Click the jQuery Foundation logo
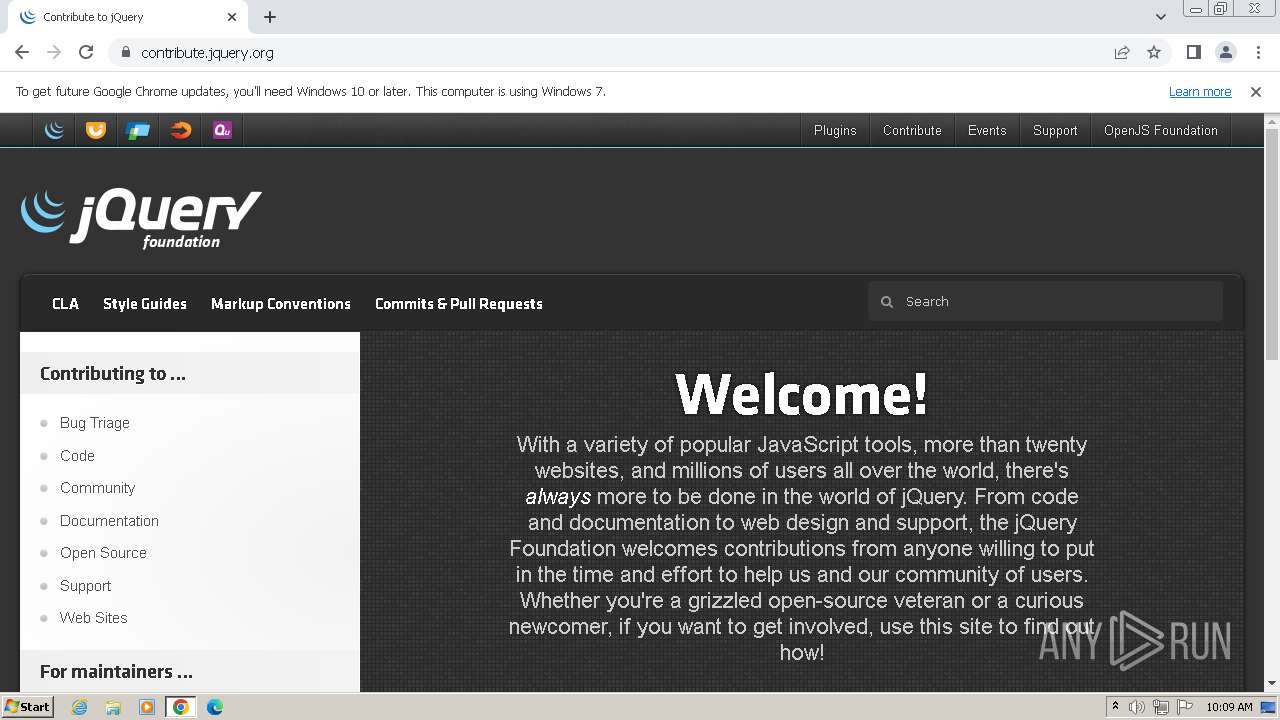Screen dimensions: 1280x720 [x=141, y=218]
